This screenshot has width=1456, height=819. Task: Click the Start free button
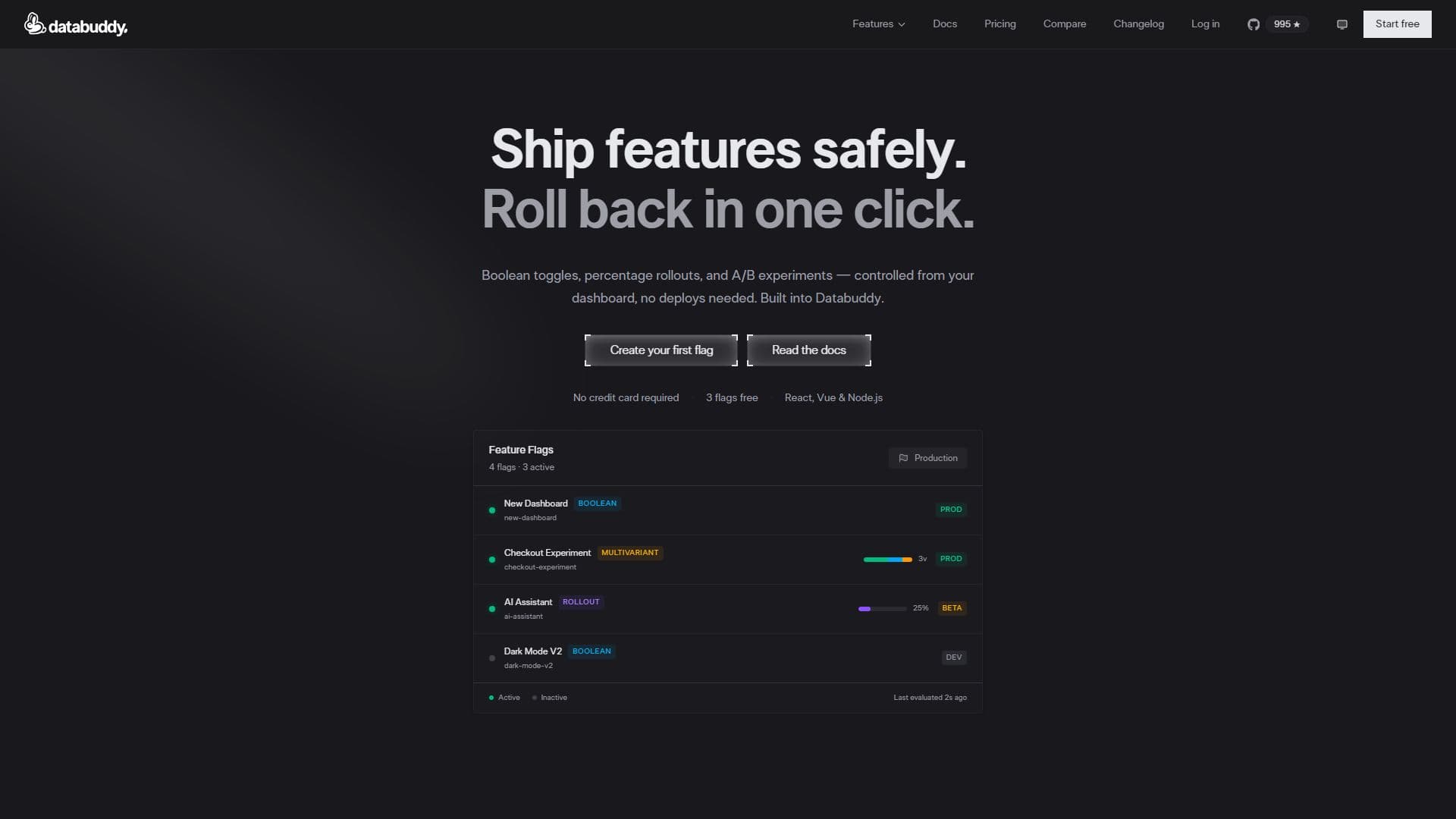coord(1397,24)
